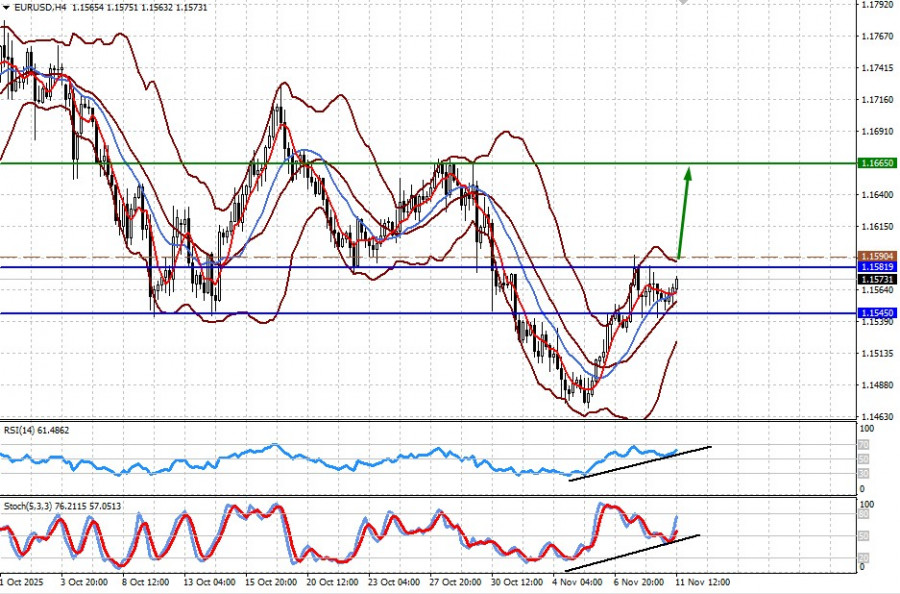Click the 3 Oct 20:00 time label

click(x=84, y=582)
